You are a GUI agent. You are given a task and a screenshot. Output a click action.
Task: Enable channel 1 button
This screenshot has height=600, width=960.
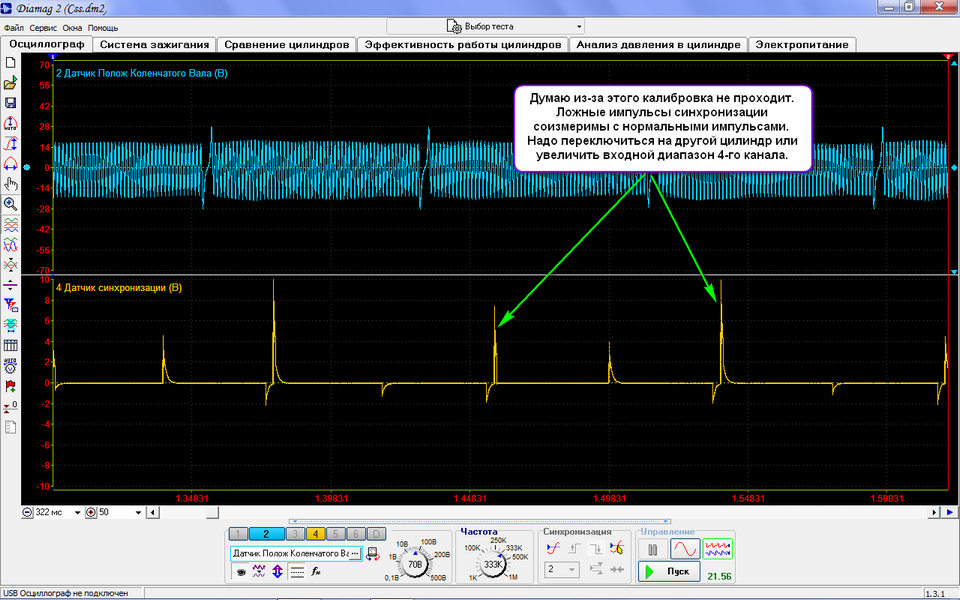pos(238,534)
